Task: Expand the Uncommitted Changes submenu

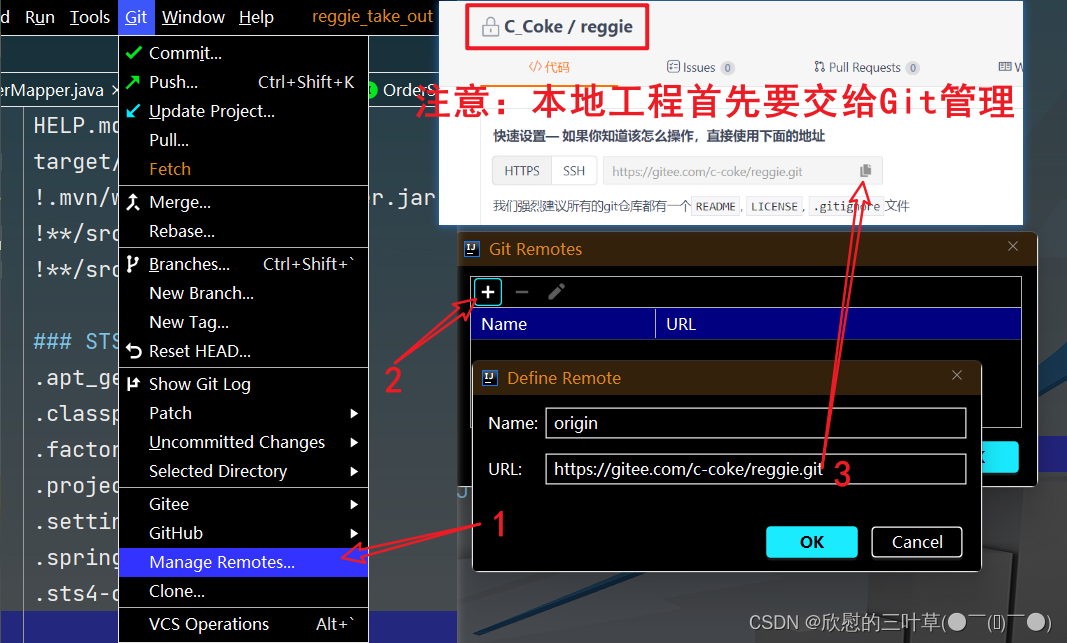Action: click(244, 442)
